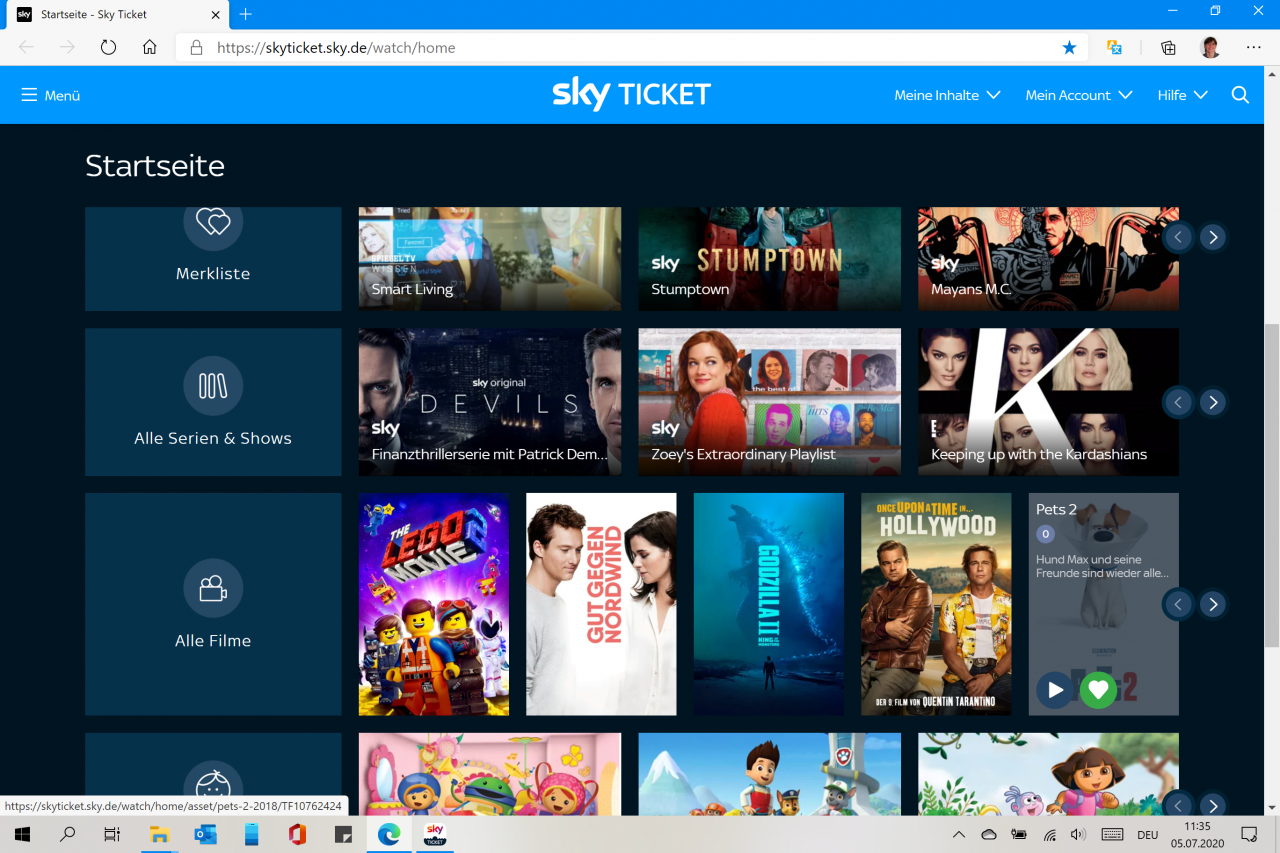1280x853 pixels.
Task: Open Windows Start menu
Action: tap(22, 834)
